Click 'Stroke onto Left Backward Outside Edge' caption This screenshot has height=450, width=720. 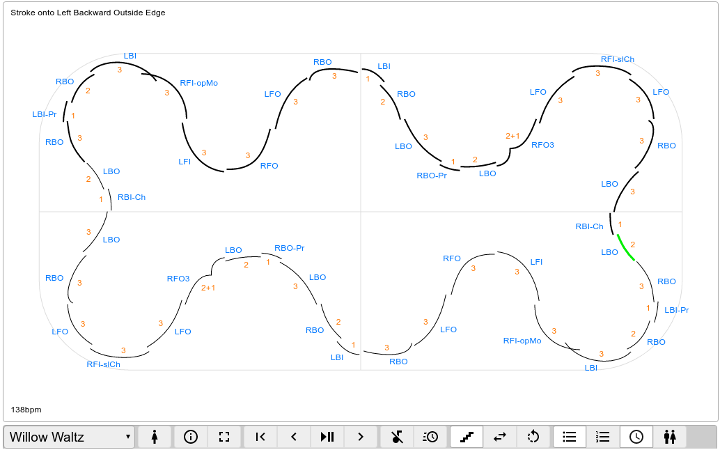coord(88,13)
